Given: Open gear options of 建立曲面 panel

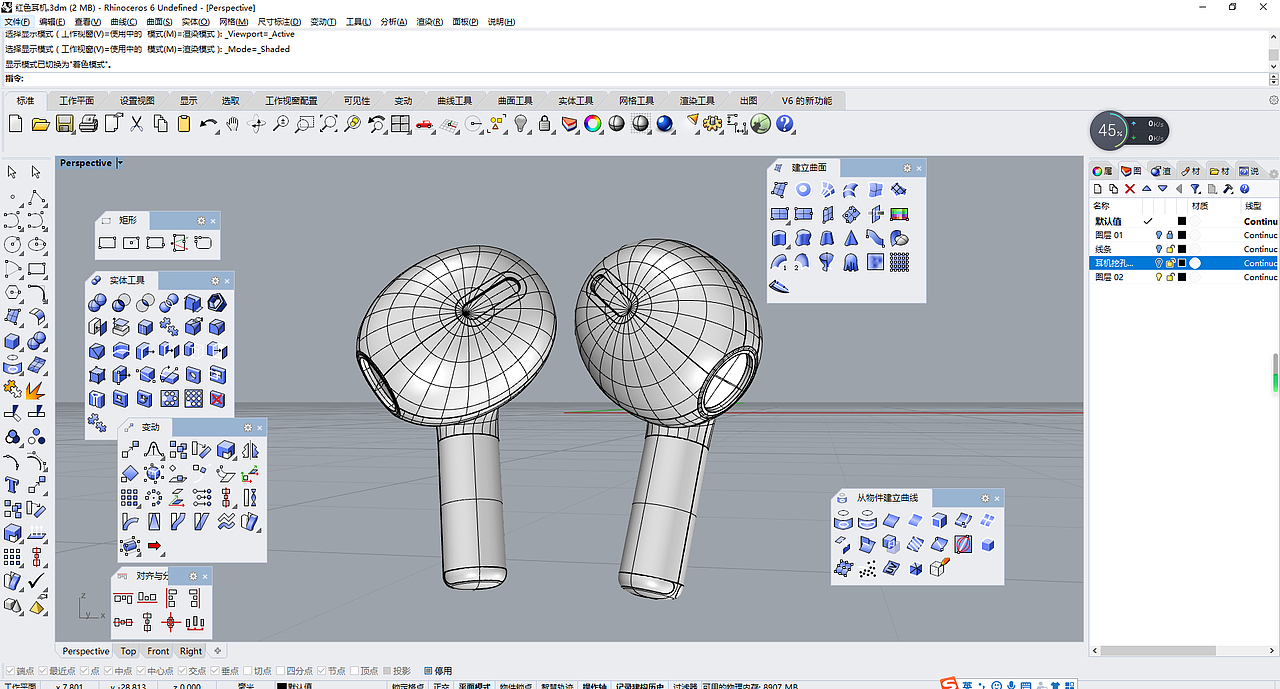Looking at the screenshot, I should tap(907, 168).
